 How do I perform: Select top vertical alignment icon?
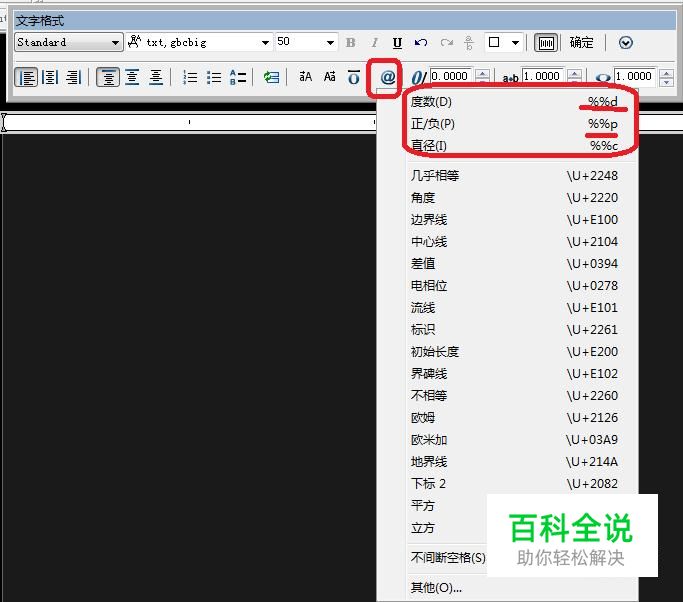pyautogui.click(x=108, y=78)
